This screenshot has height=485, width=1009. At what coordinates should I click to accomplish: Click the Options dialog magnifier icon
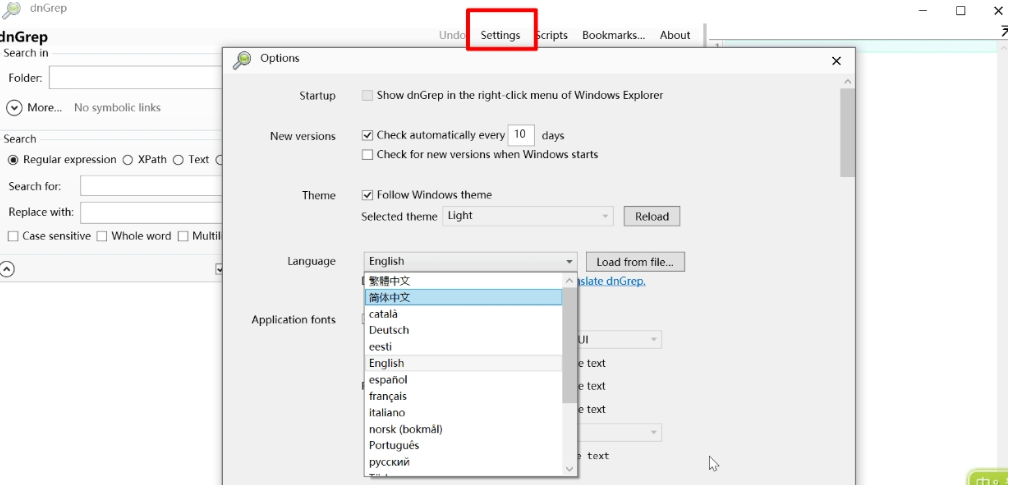pos(242,59)
